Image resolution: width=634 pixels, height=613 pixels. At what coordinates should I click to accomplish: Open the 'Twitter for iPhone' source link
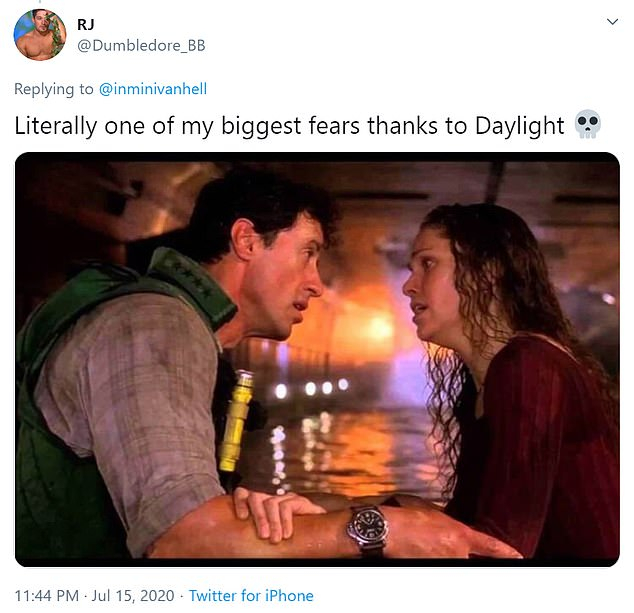(x=251, y=596)
